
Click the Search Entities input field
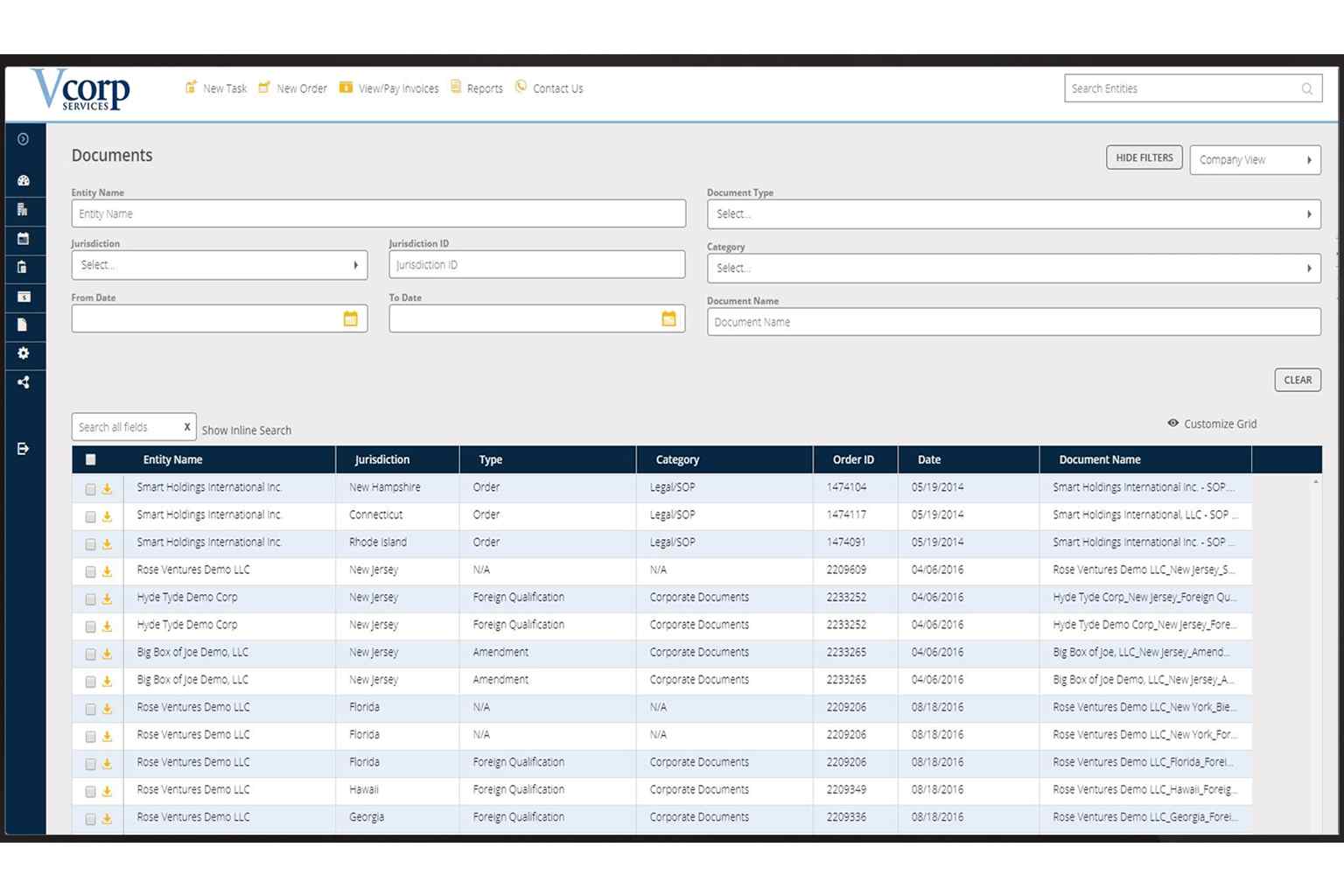point(1183,88)
